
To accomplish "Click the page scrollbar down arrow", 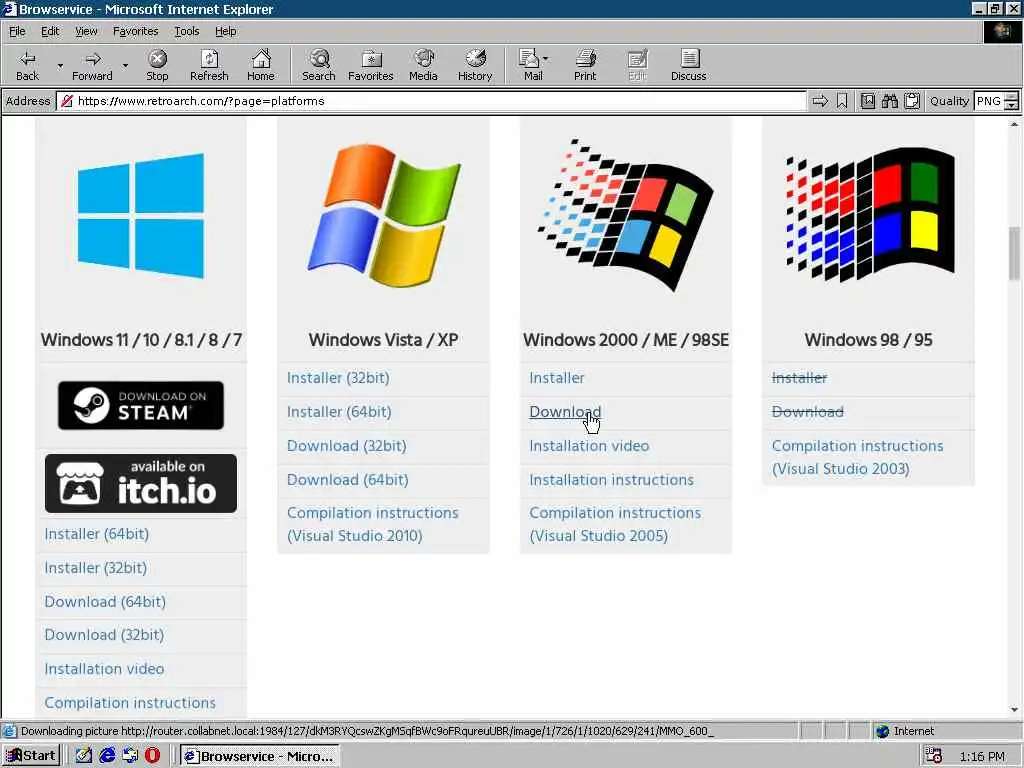I will point(1014,710).
